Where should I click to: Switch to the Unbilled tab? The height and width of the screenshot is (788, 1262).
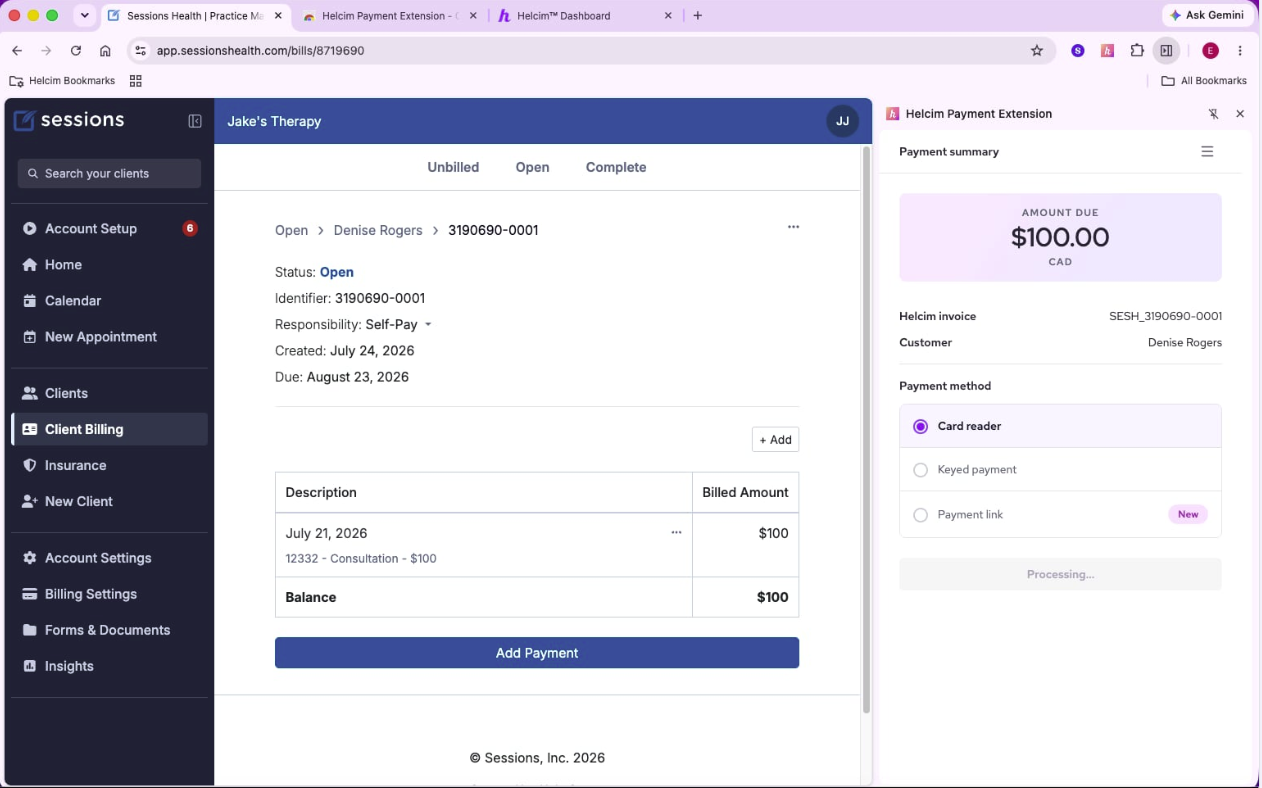pyautogui.click(x=453, y=167)
